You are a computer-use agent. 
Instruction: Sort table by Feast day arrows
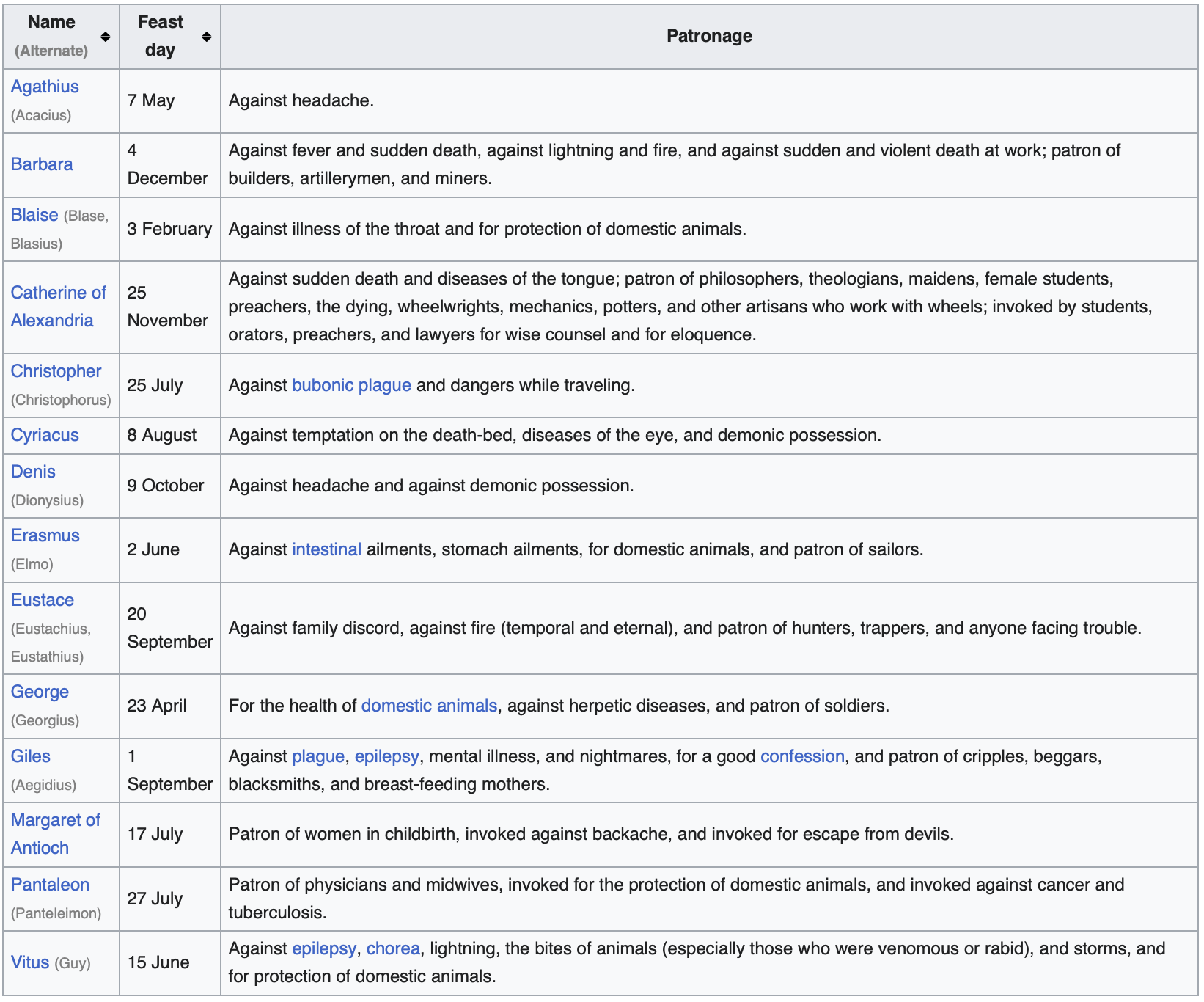207,37
